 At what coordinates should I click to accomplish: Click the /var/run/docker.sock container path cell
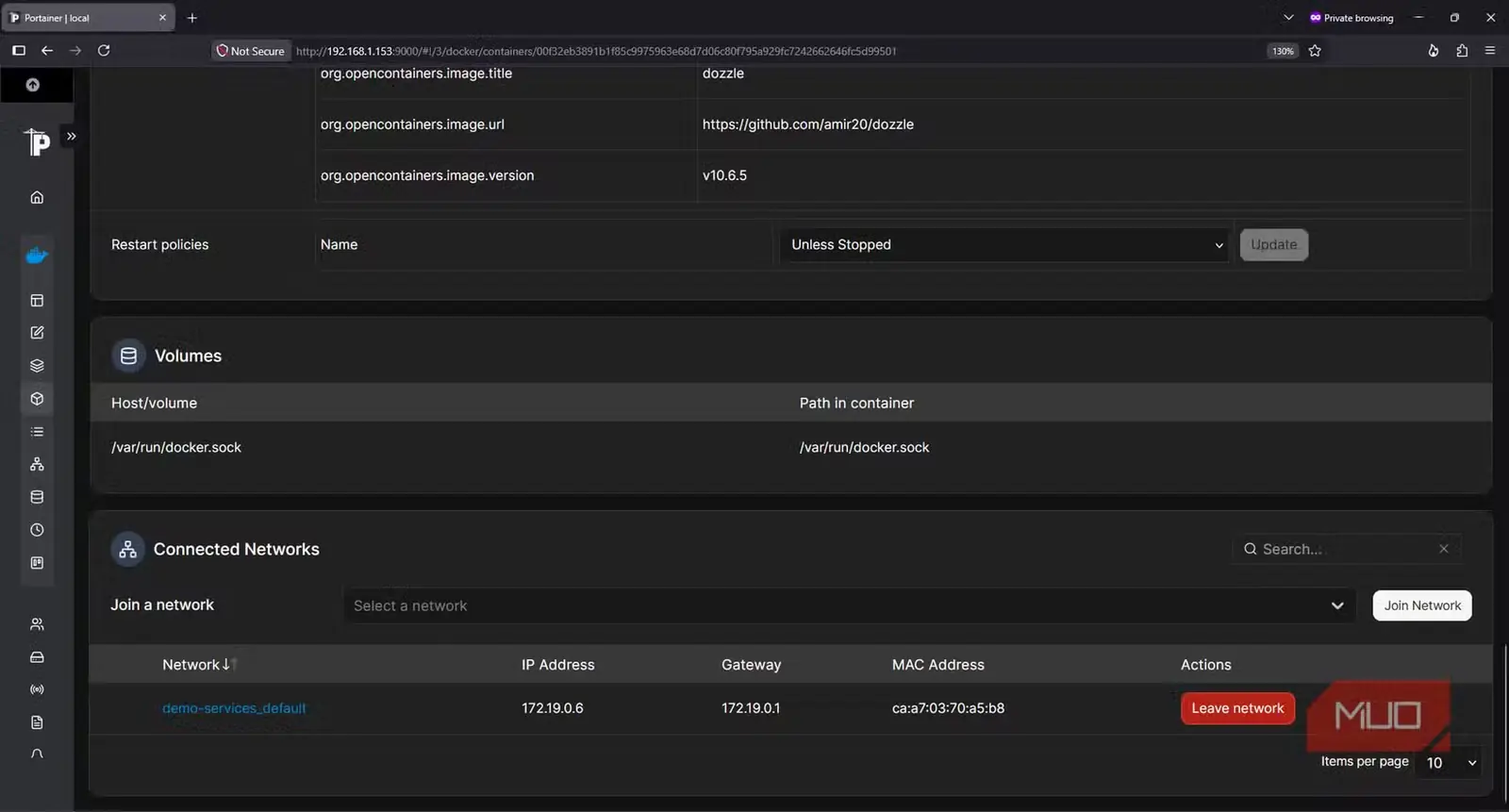click(x=864, y=447)
